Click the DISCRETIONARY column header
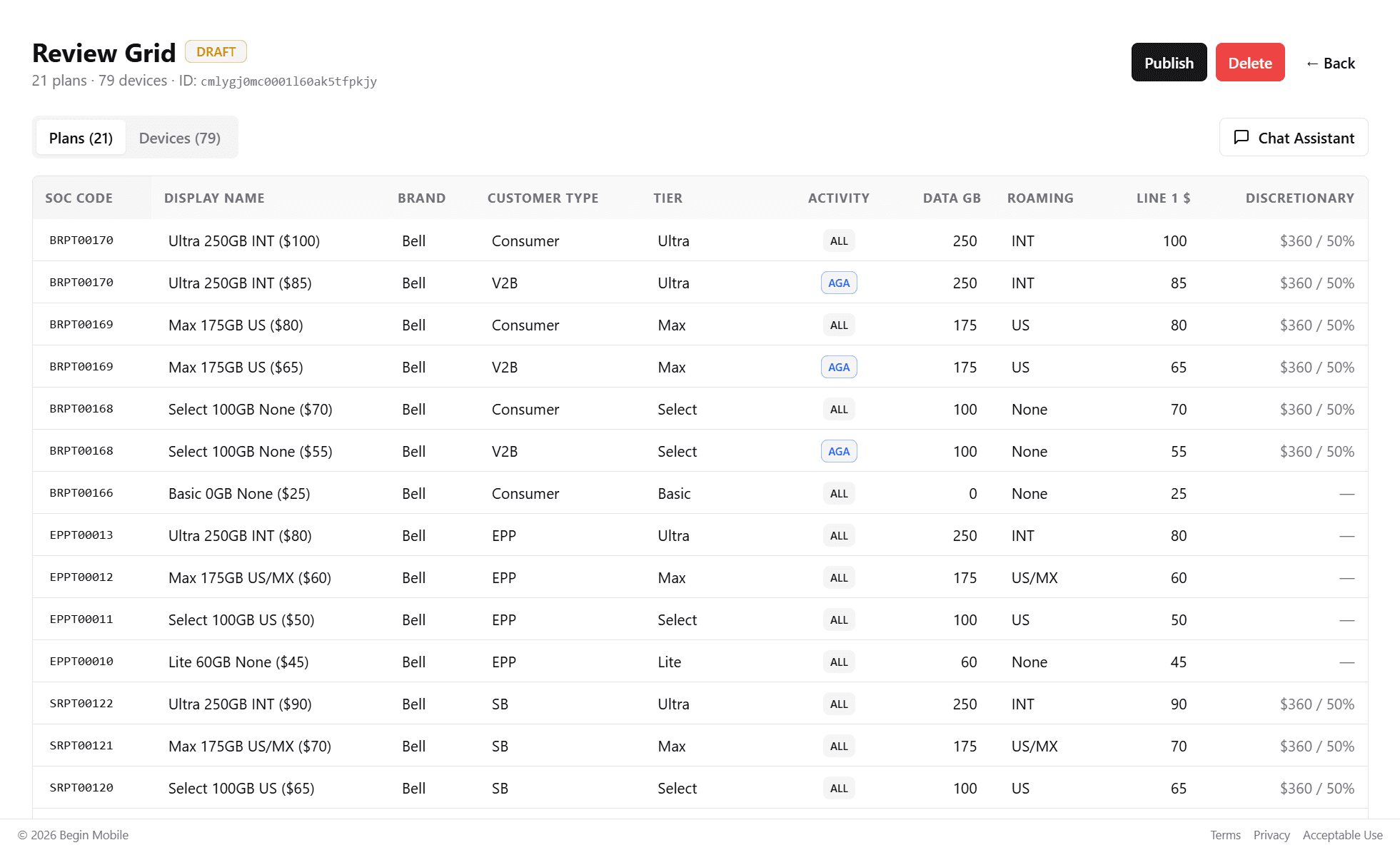The height and width of the screenshot is (850, 1400). (x=1299, y=198)
